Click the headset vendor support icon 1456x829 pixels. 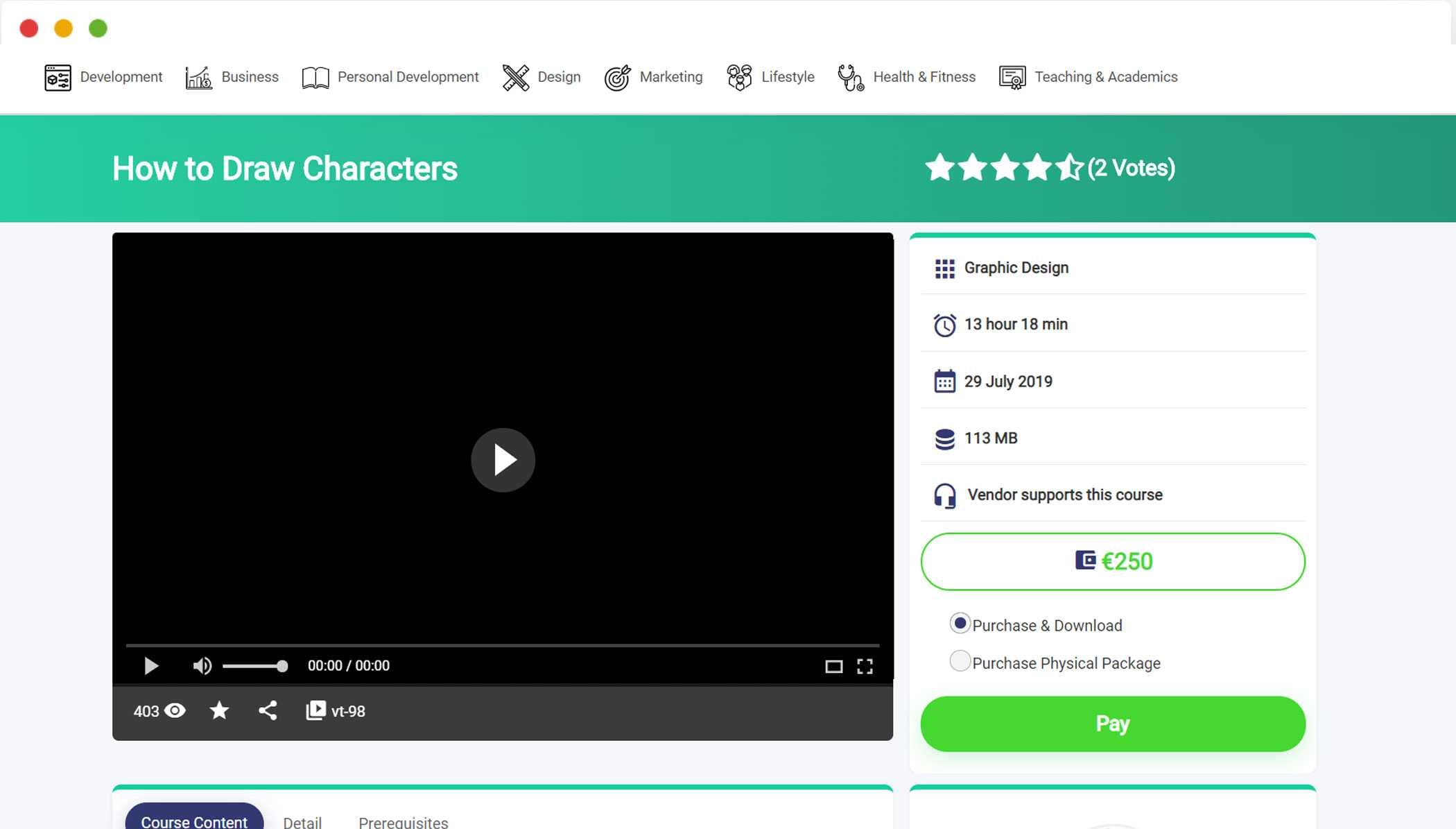(x=944, y=495)
